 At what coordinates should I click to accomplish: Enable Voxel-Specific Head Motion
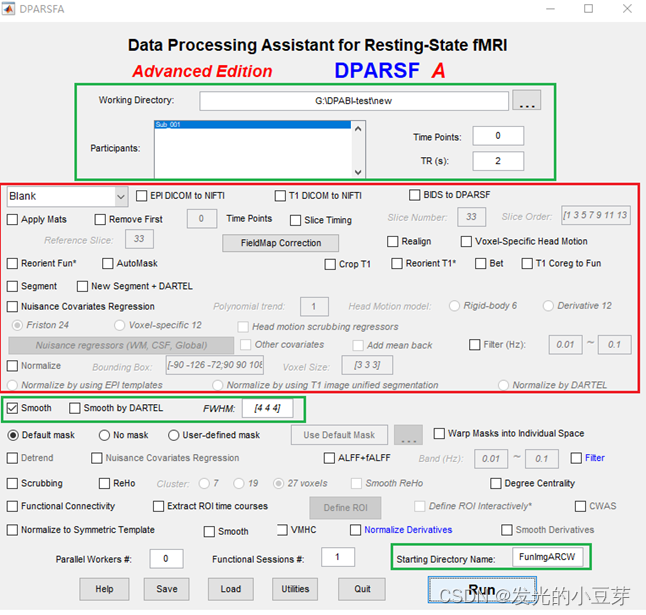(466, 241)
